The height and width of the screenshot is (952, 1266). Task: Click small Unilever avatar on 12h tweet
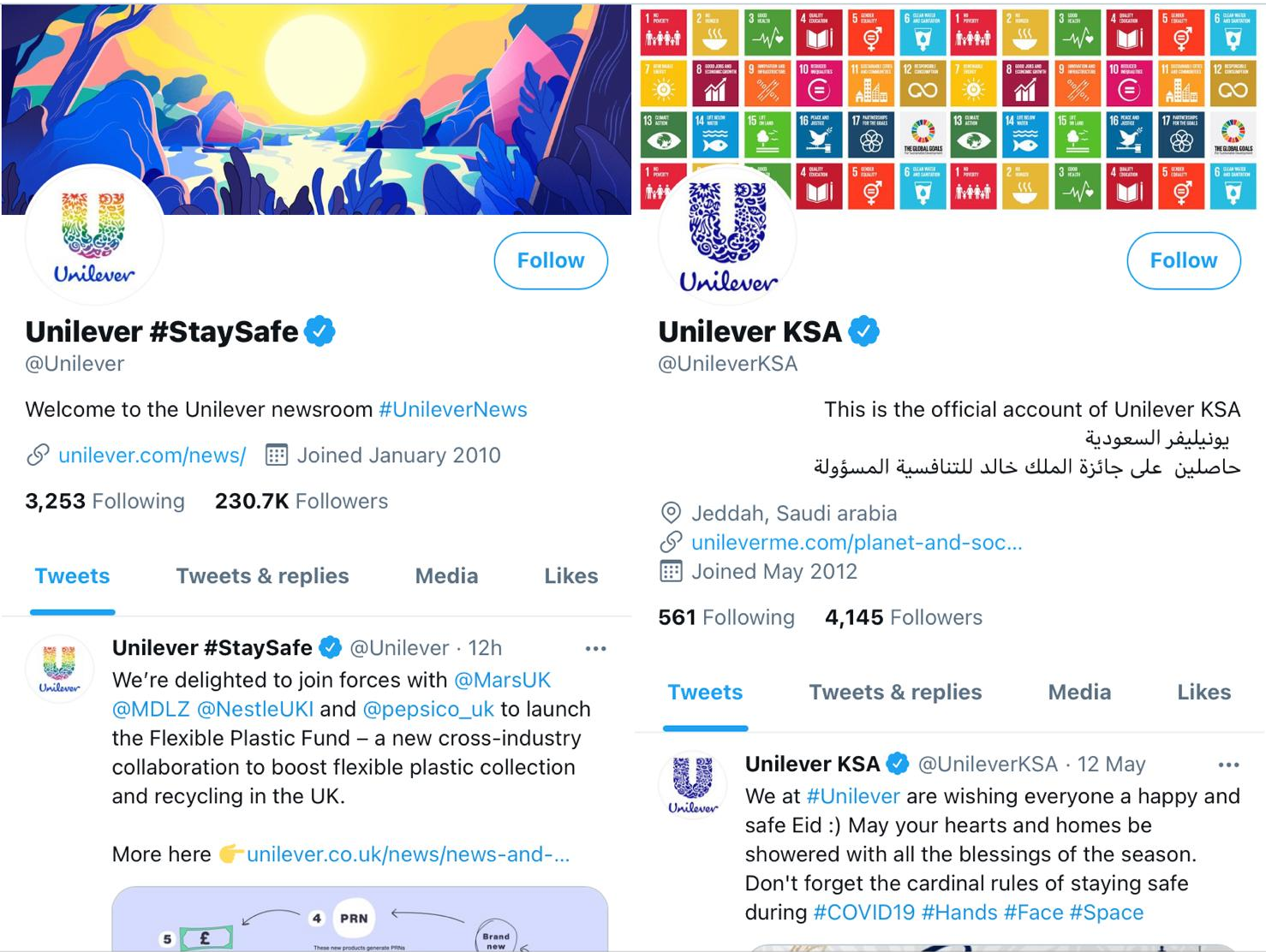point(59,669)
